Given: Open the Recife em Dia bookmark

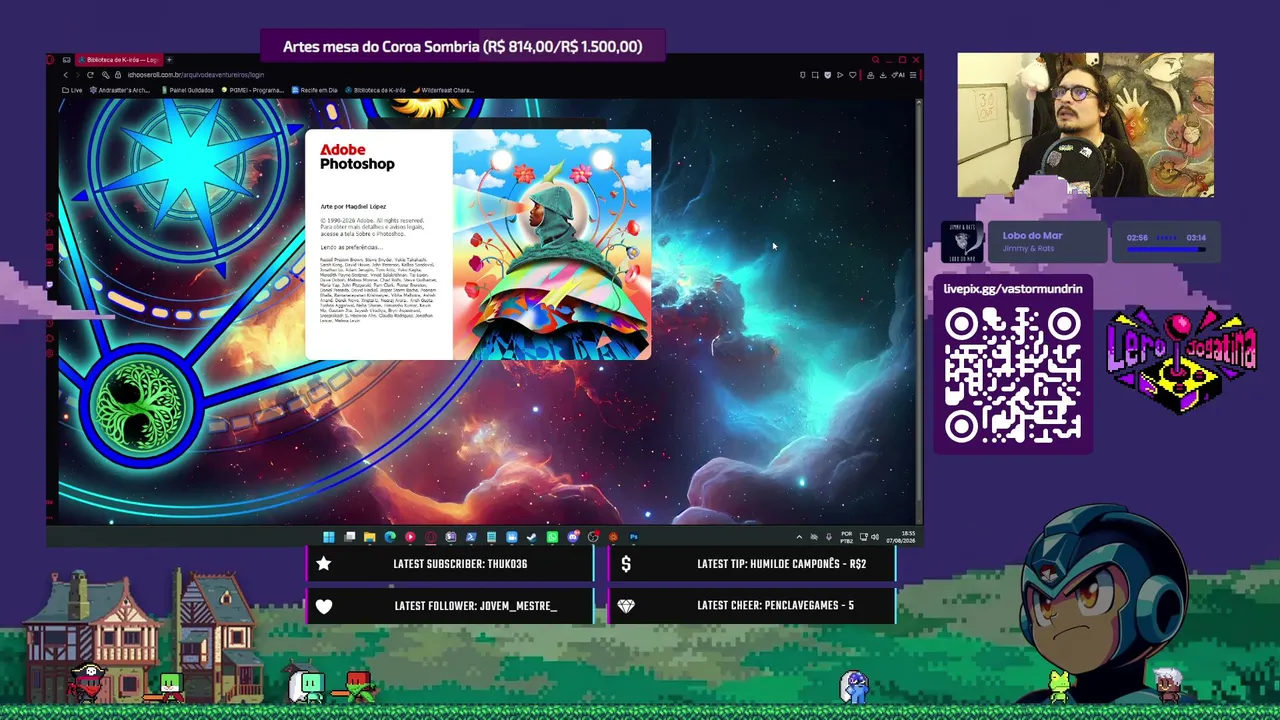Looking at the screenshot, I should click(314, 90).
